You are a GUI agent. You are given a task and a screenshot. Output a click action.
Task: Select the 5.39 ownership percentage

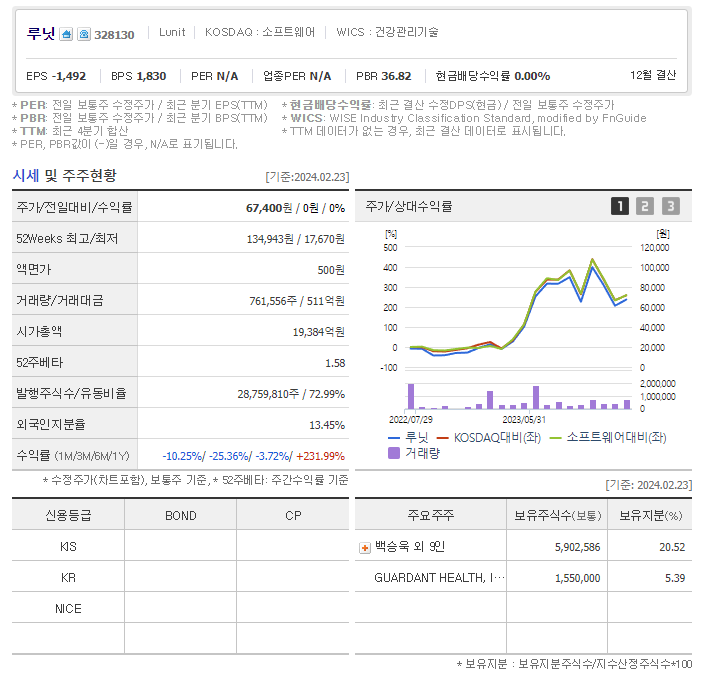[675, 578]
